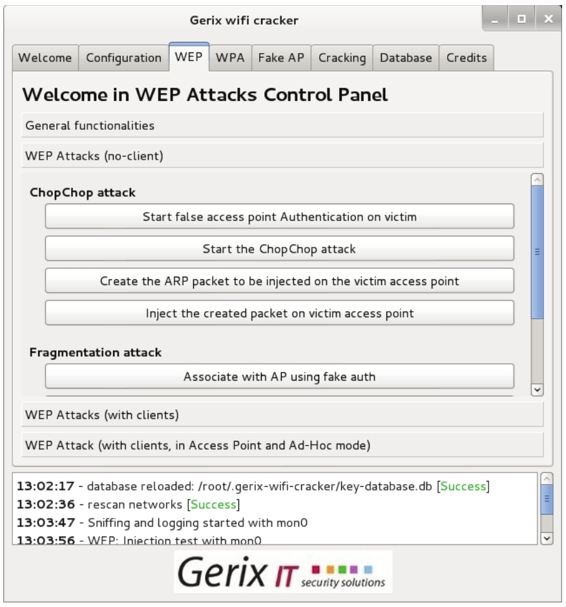Create the ARP packet to be injected
566x607 pixels.
point(280,281)
